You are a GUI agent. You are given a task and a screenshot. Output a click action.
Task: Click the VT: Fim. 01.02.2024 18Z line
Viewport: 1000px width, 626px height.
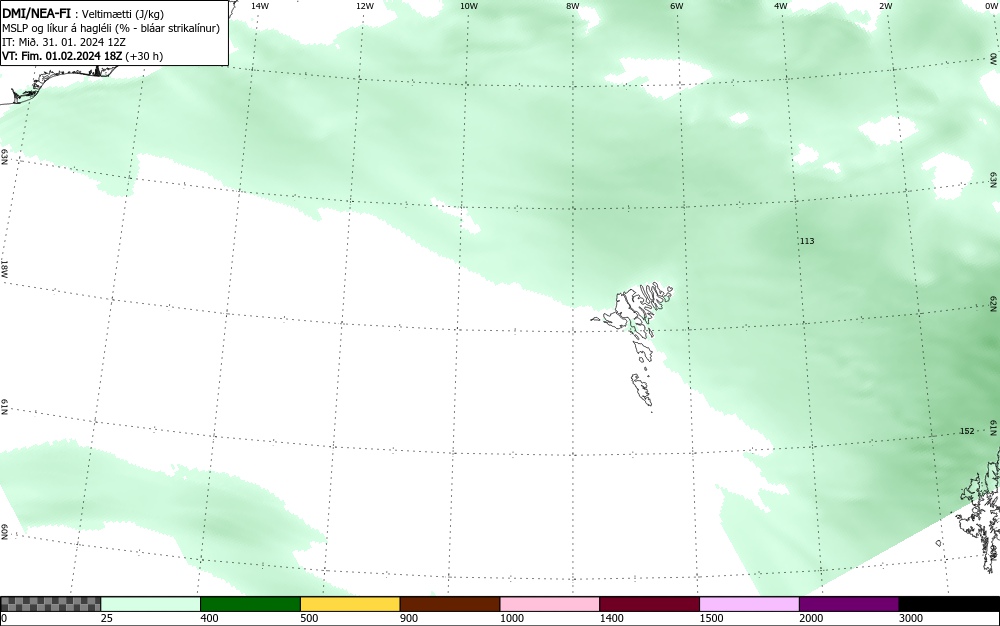(x=82, y=56)
